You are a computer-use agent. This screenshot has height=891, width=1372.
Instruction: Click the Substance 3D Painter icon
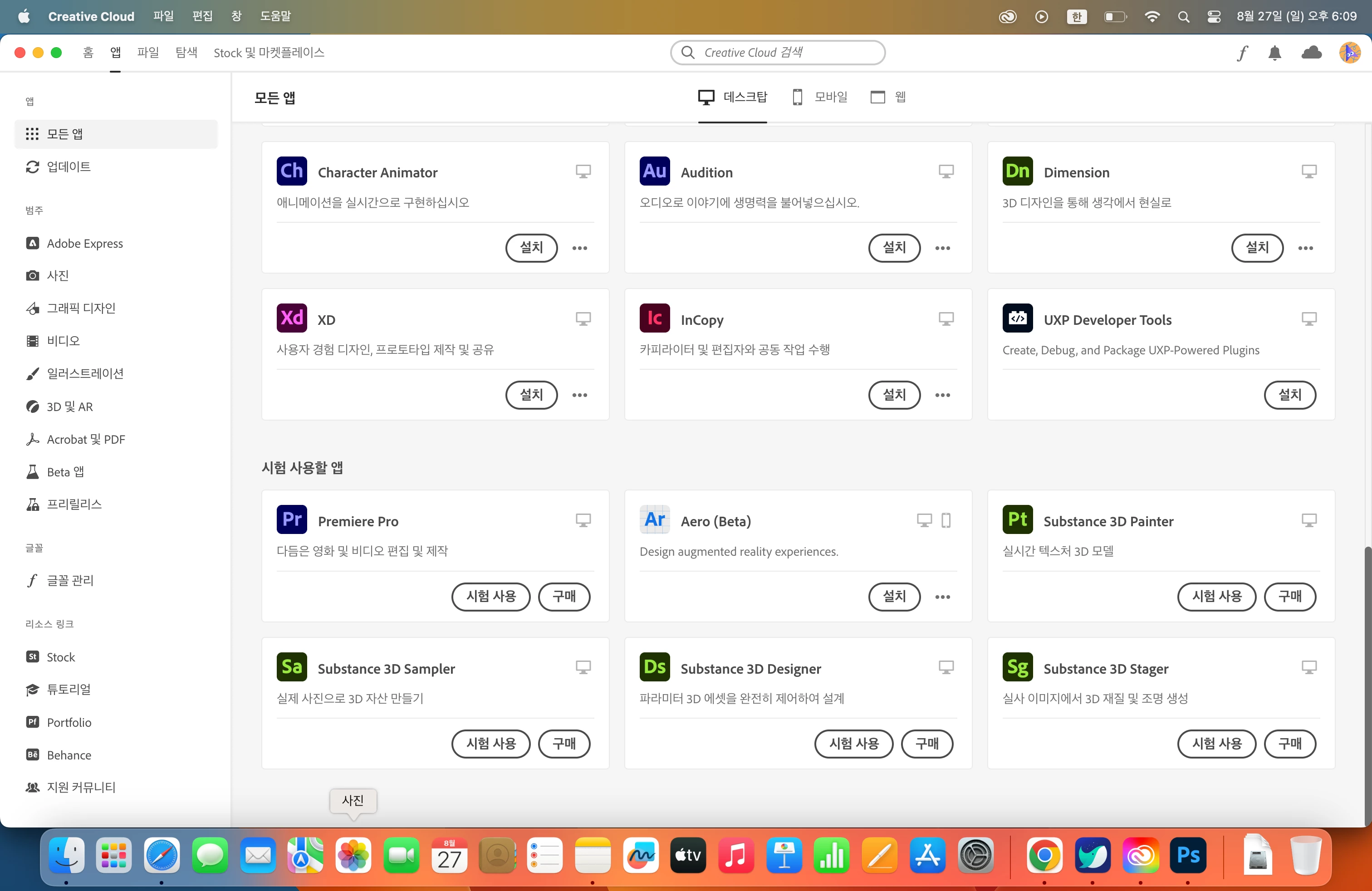1018,520
